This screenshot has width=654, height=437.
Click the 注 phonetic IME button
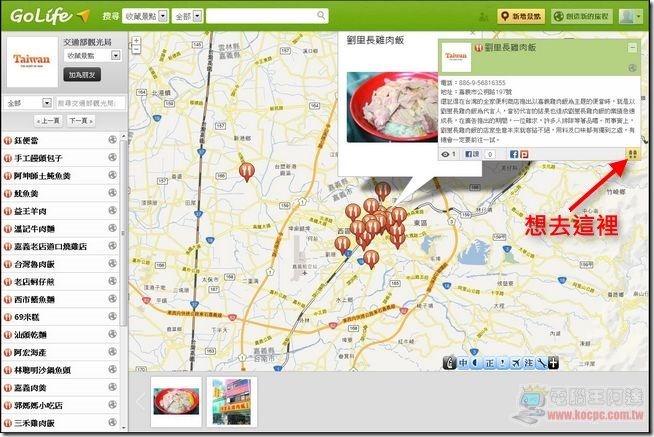[x=528, y=363]
